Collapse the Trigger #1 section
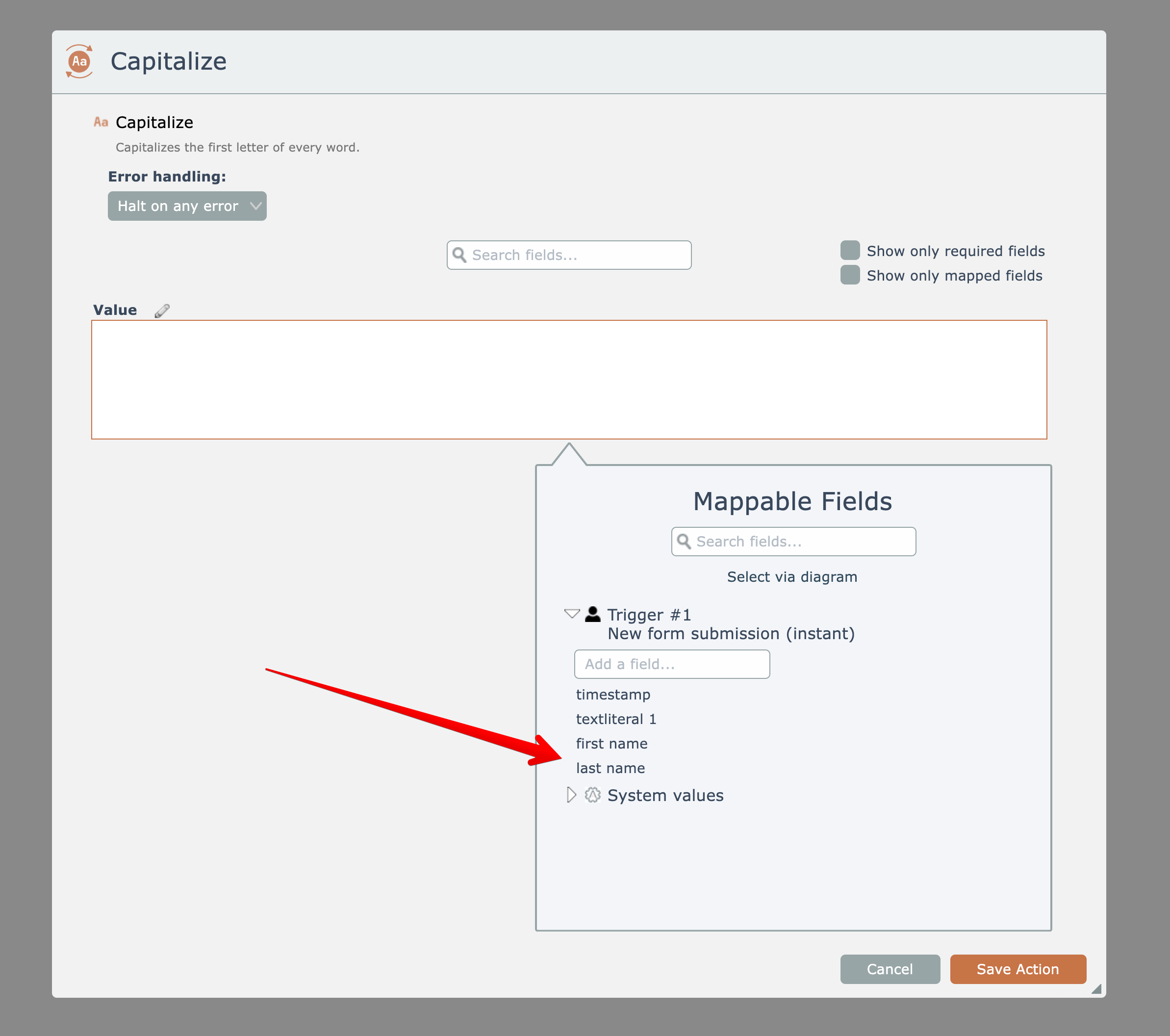1170x1036 pixels. pyautogui.click(x=571, y=614)
